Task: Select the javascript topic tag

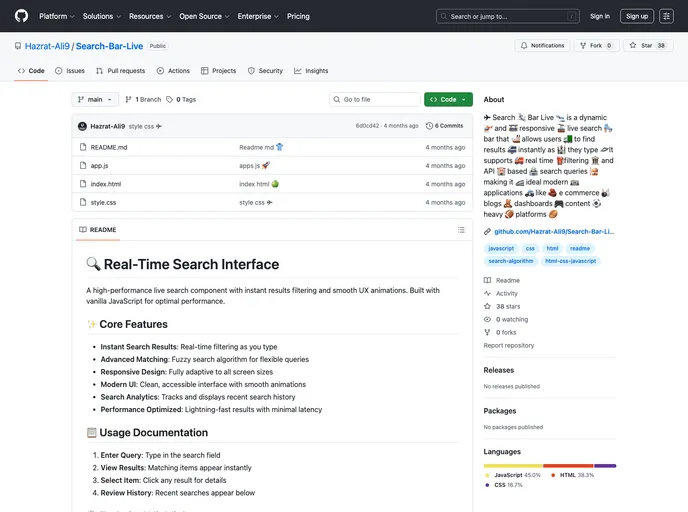Action: pos(500,248)
